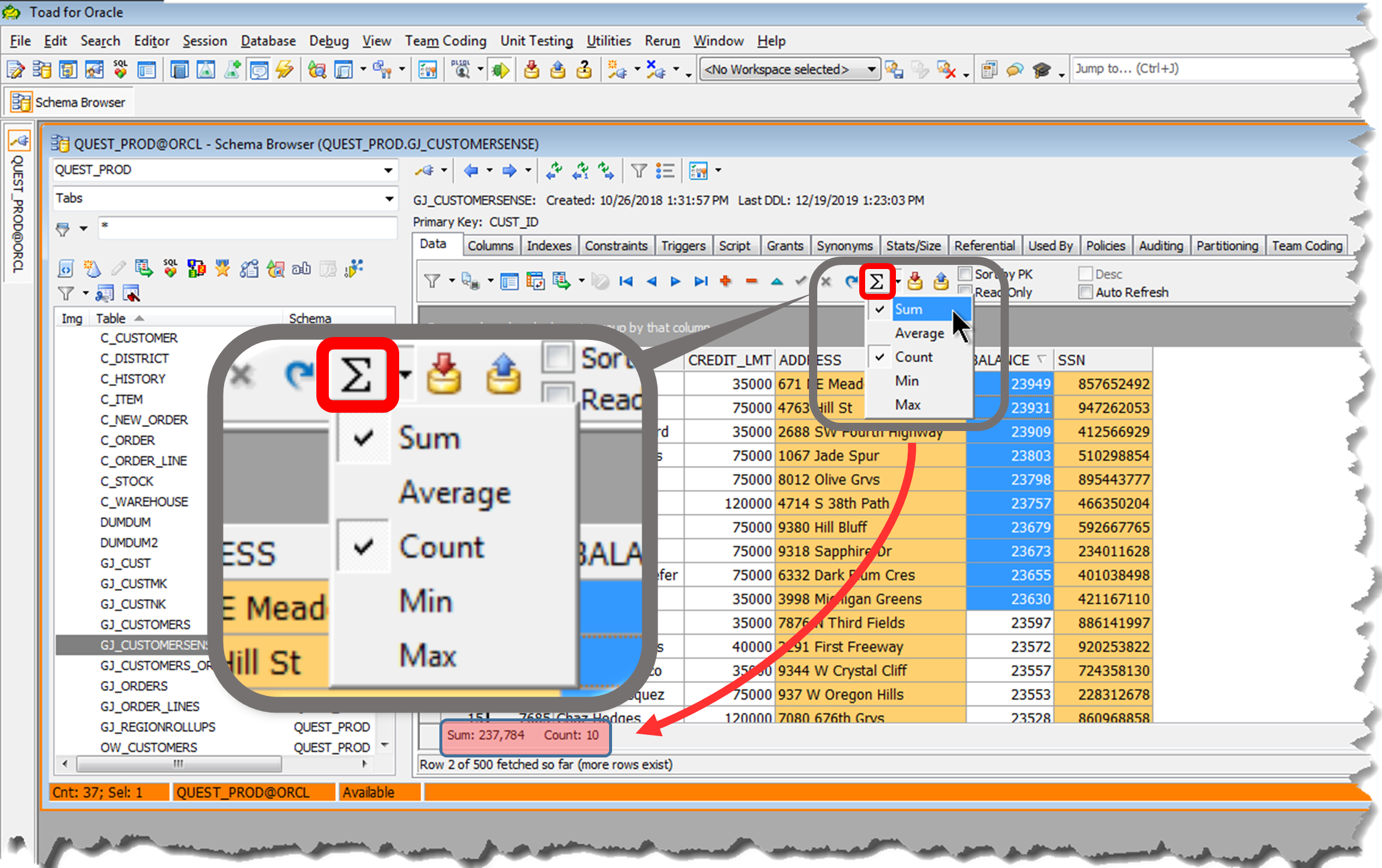Click the filter funnel icon in data grid toolbar
Viewport: 1382px width, 868px height.
tap(432, 281)
